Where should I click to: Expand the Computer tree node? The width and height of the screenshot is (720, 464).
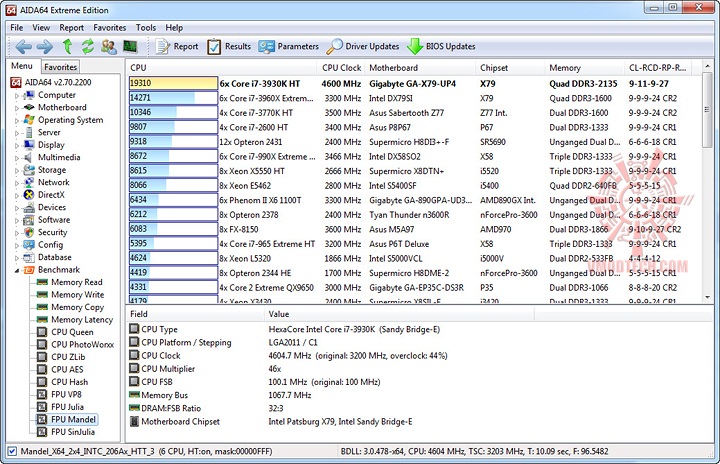point(17,96)
